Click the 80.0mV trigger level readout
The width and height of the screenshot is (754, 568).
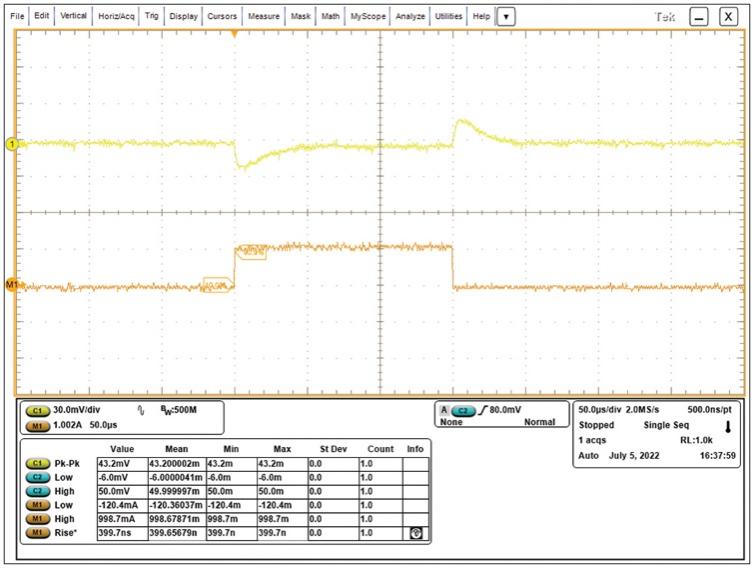pos(508,410)
